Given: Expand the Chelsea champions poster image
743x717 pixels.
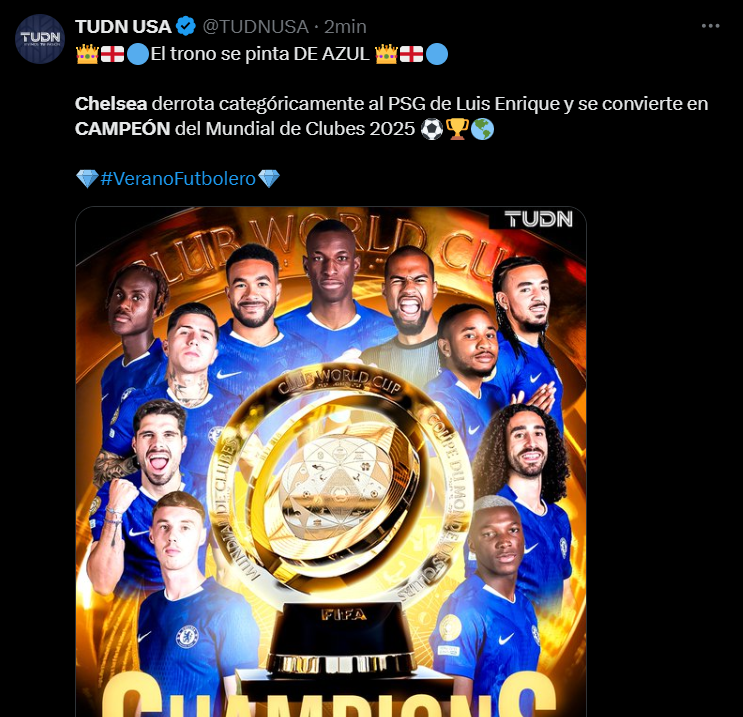Looking at the screenshot, I should [331, 462].
